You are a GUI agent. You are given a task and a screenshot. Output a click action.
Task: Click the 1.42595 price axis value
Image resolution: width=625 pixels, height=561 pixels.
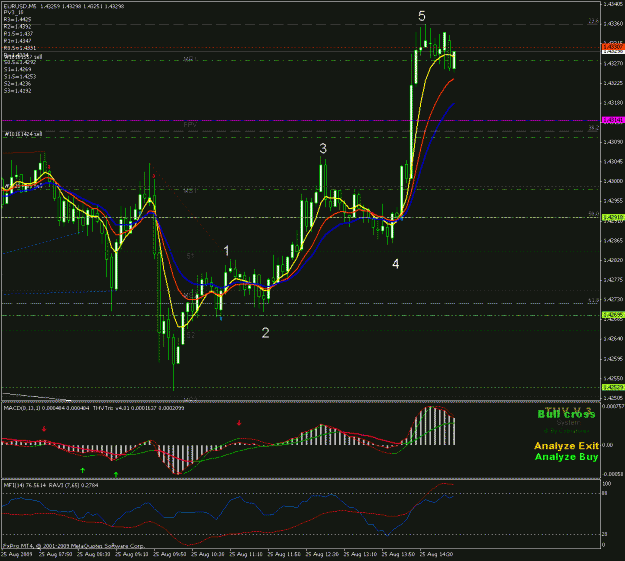613,359
